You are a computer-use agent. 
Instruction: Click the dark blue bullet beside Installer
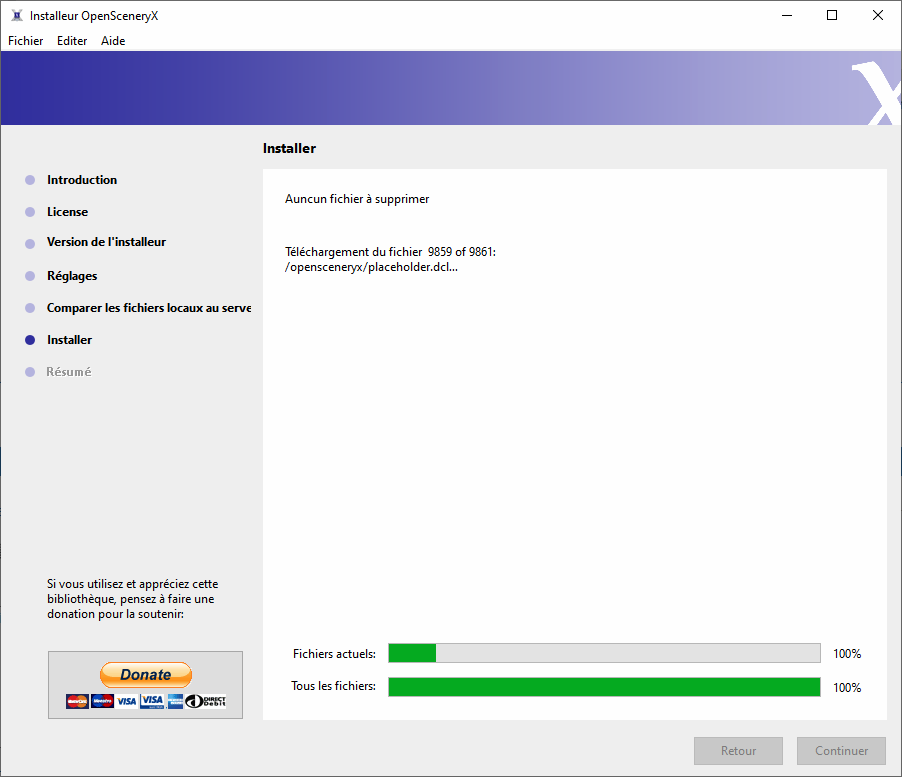(x=30, y=340)
